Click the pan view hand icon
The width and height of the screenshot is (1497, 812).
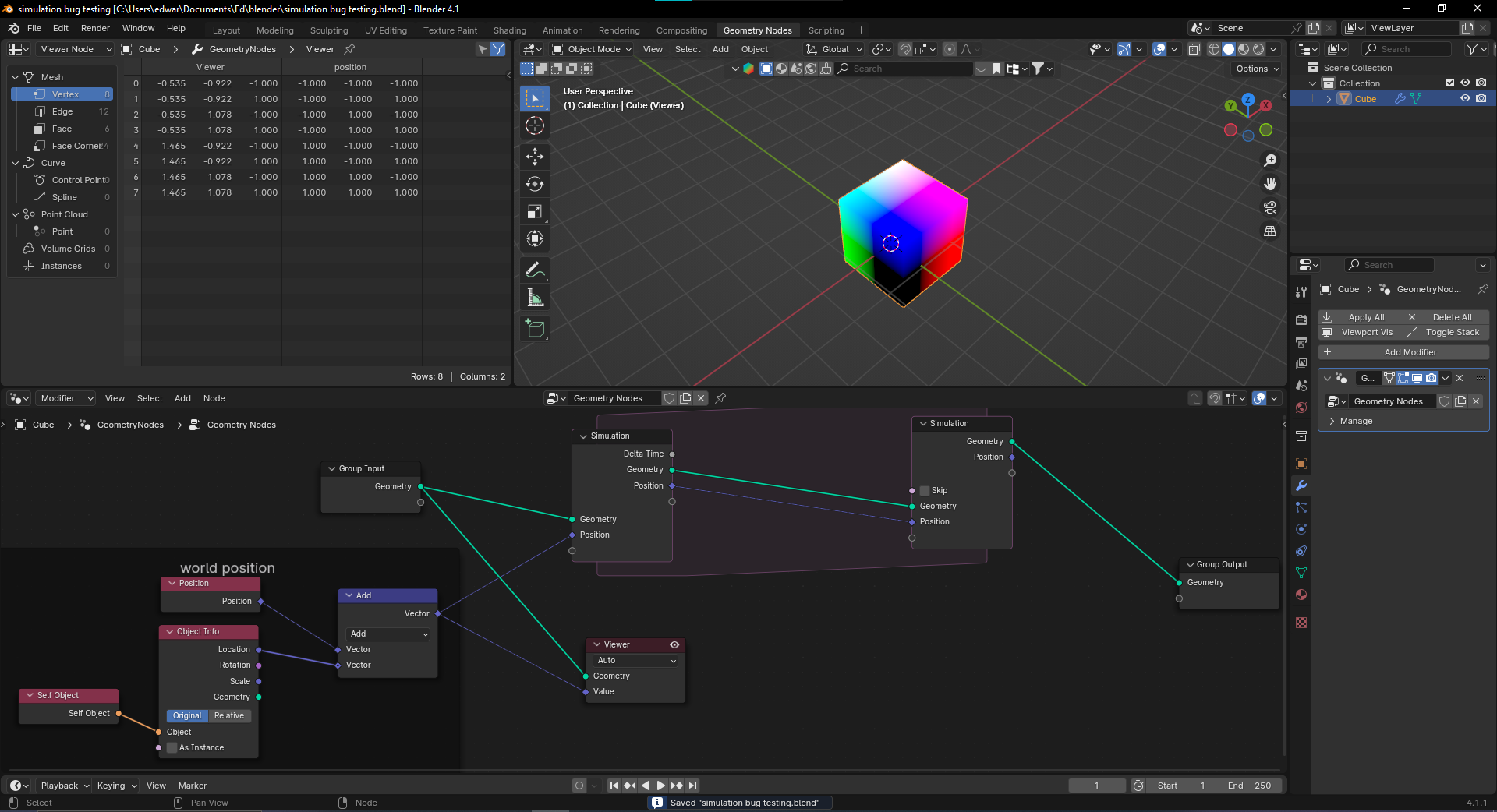point(1270,184)
